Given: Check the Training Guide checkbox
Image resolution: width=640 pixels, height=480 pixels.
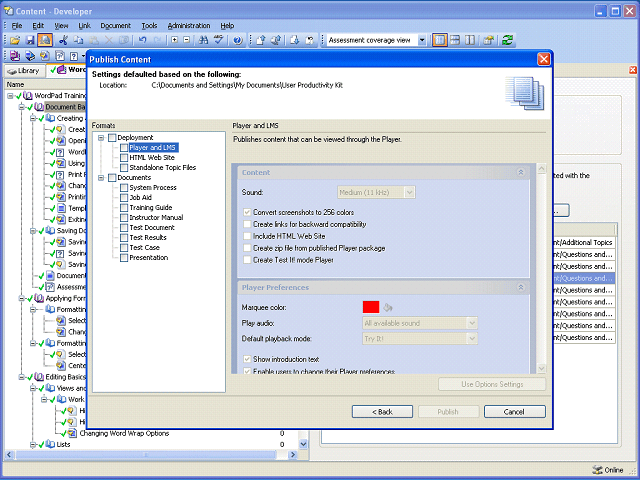Looking at the screenshot, I should tap(124, 207).
